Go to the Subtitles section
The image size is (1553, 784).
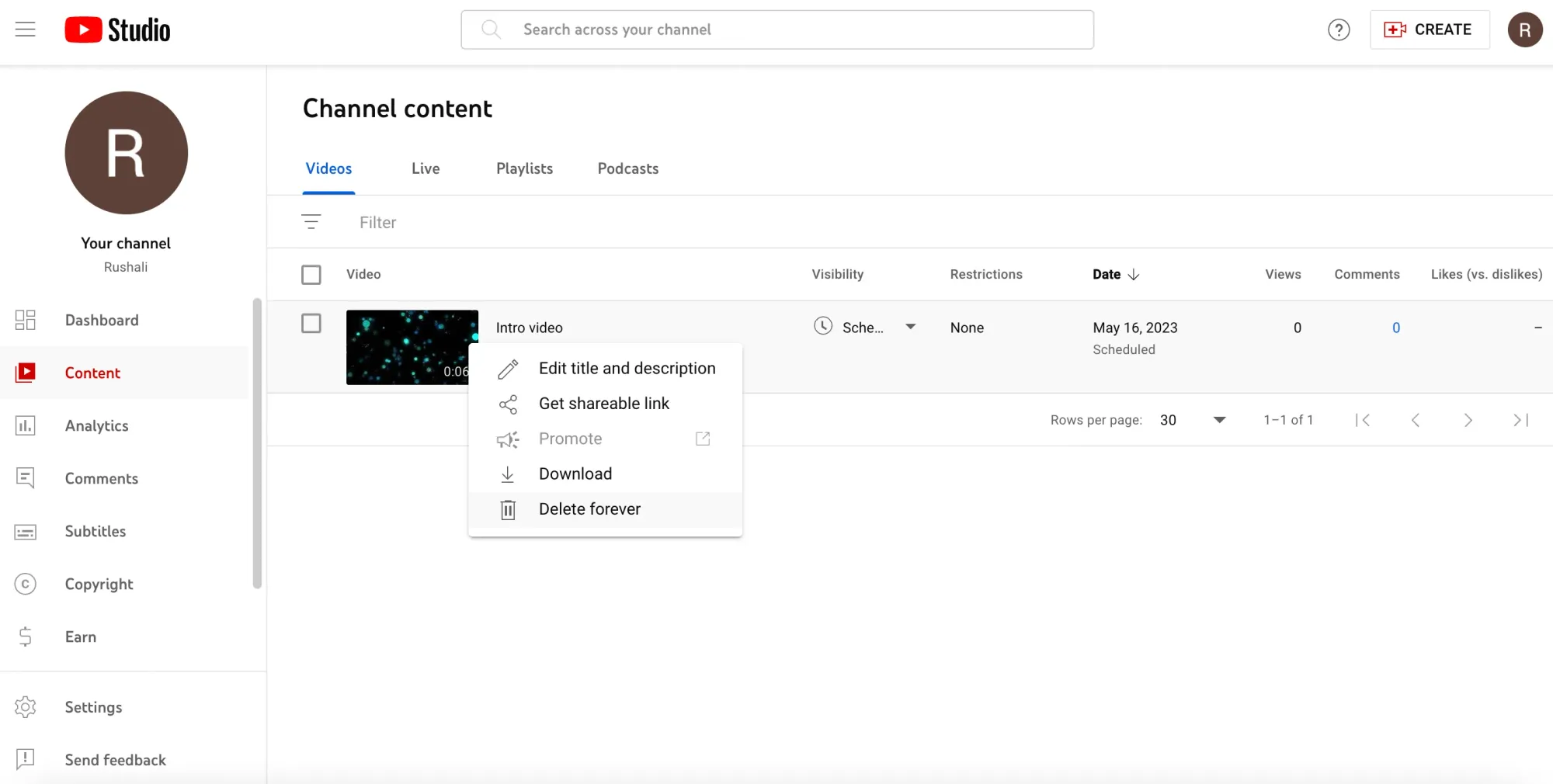point(95,531)
